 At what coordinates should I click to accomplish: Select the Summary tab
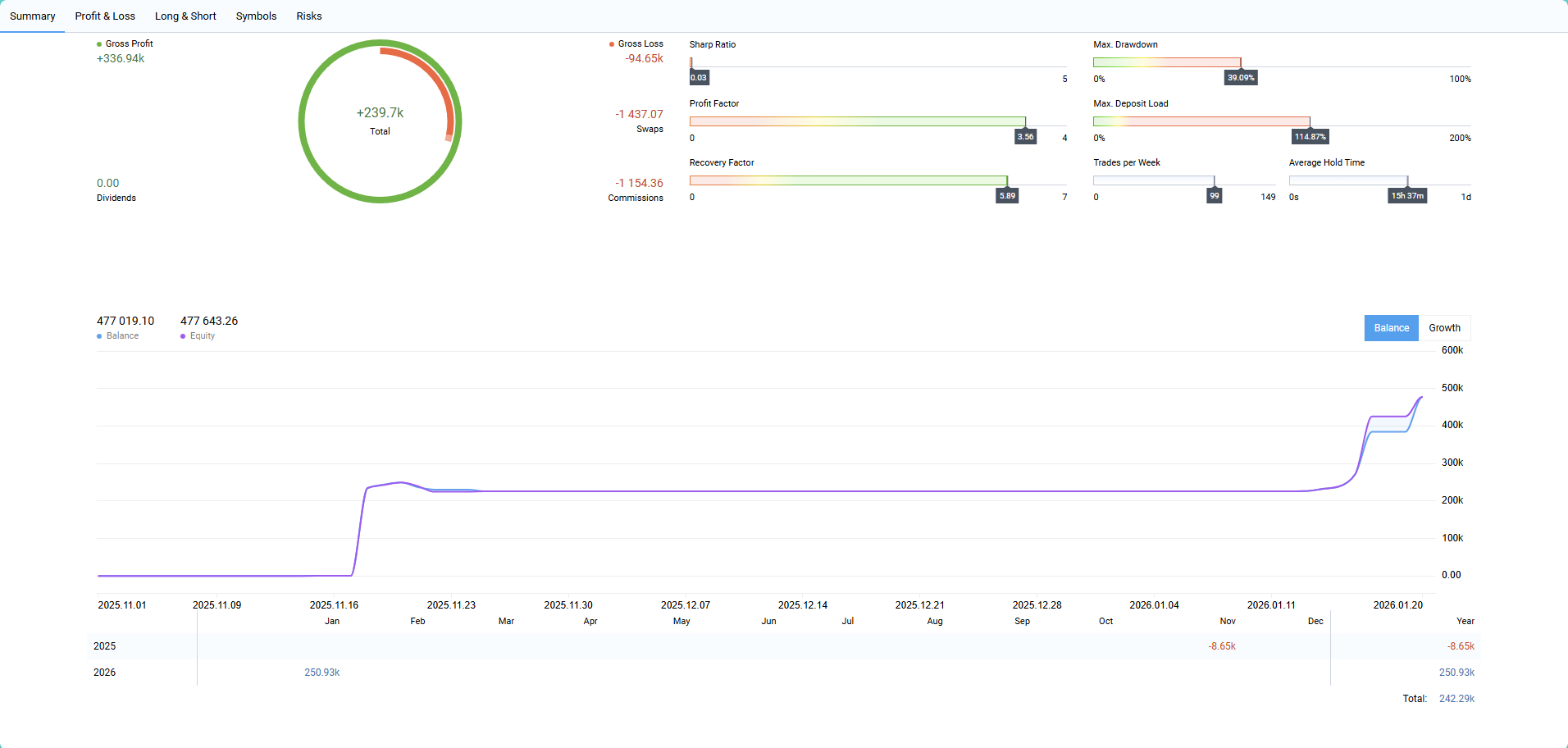[x=33, y=16]
